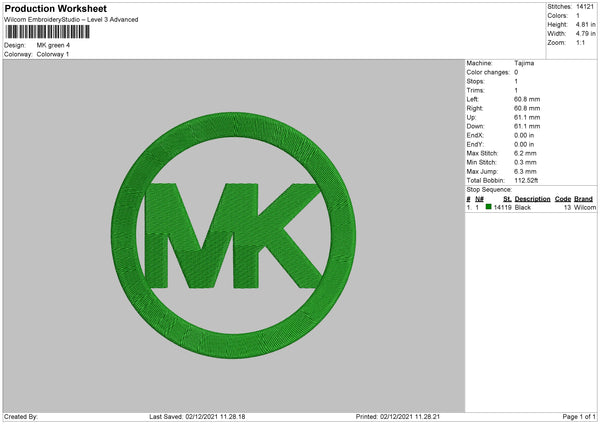The image size is (600, 424).
Task: Click the Tajima machine value
Action: [523, 63]
